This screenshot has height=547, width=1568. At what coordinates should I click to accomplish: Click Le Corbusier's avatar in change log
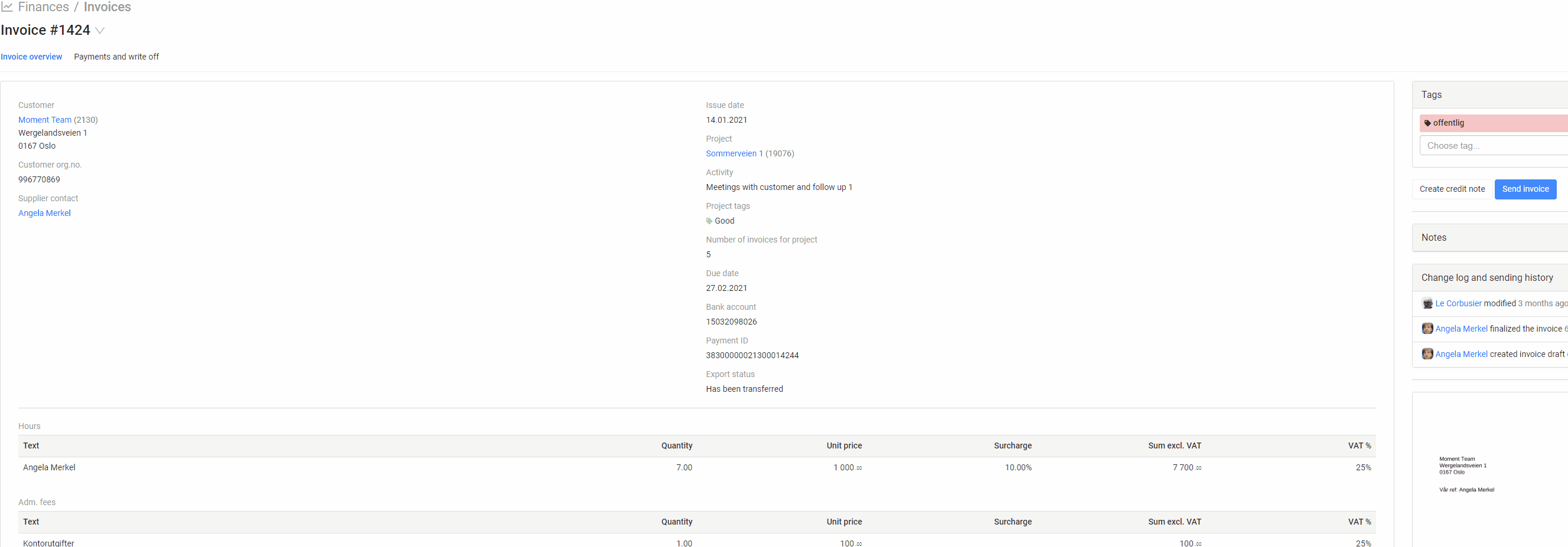pyautogui.click(x=1427, y=303)
